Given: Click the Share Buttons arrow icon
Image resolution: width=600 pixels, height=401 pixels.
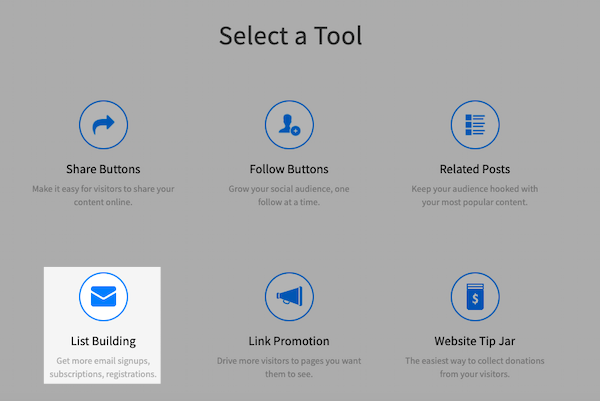Looking at the screenshot, I should point(103,124).
